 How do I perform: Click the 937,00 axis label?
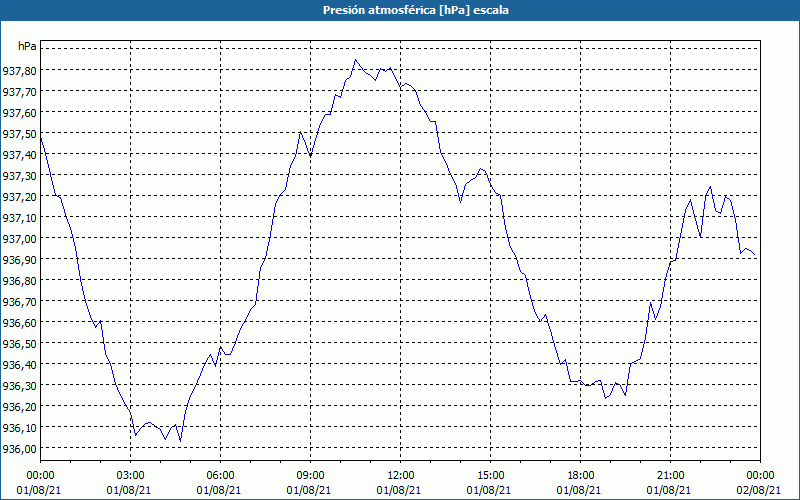(19, 238)
